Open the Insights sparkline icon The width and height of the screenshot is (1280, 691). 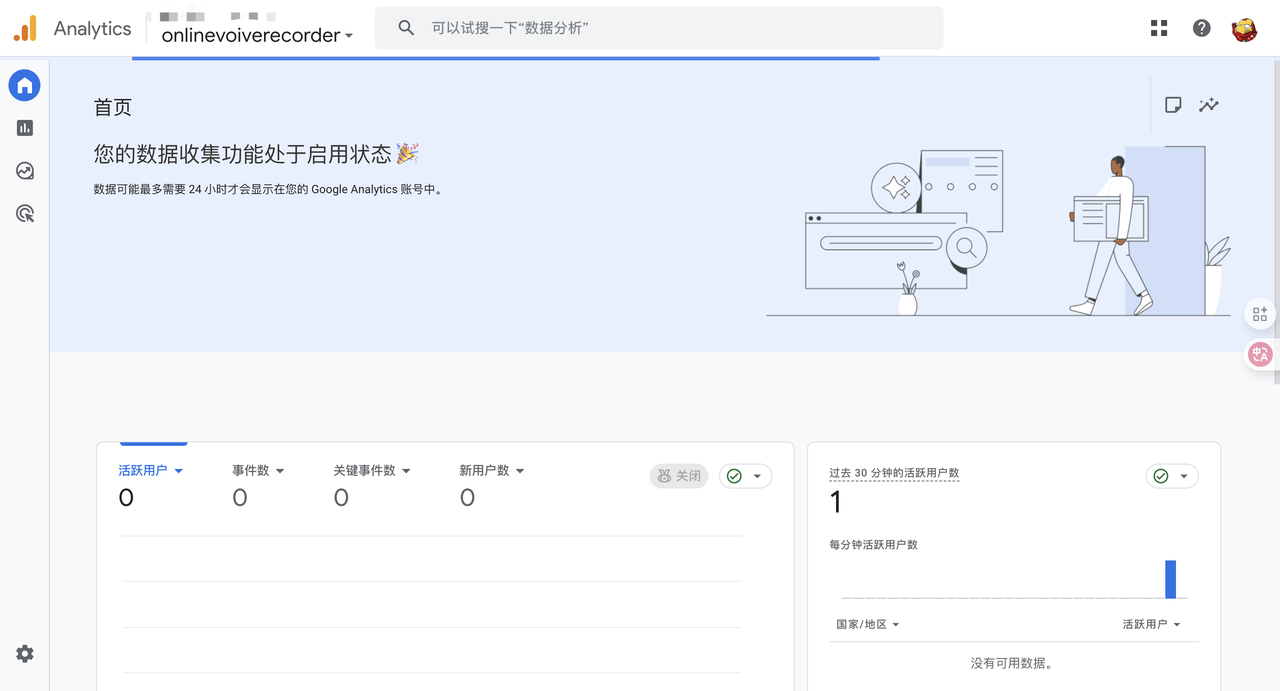pos(1209,105)
